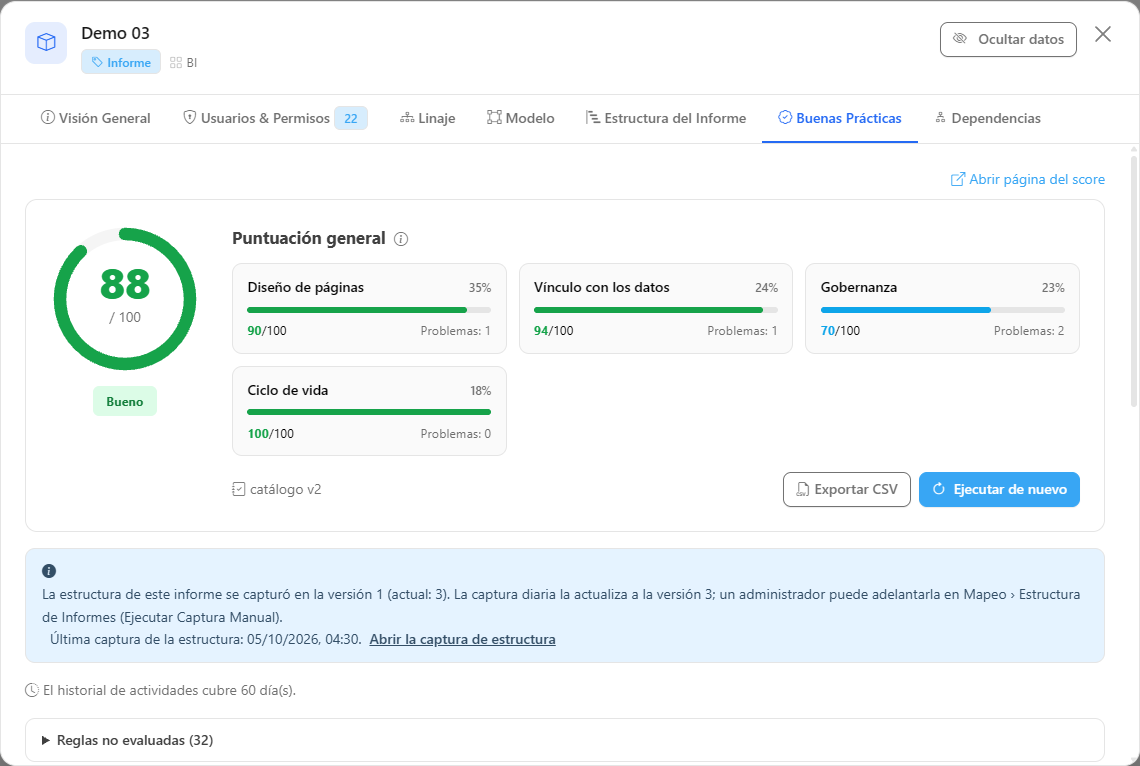Click the catálogo v2 label
Screen dimensions: 1140x766
pos(286,489)
